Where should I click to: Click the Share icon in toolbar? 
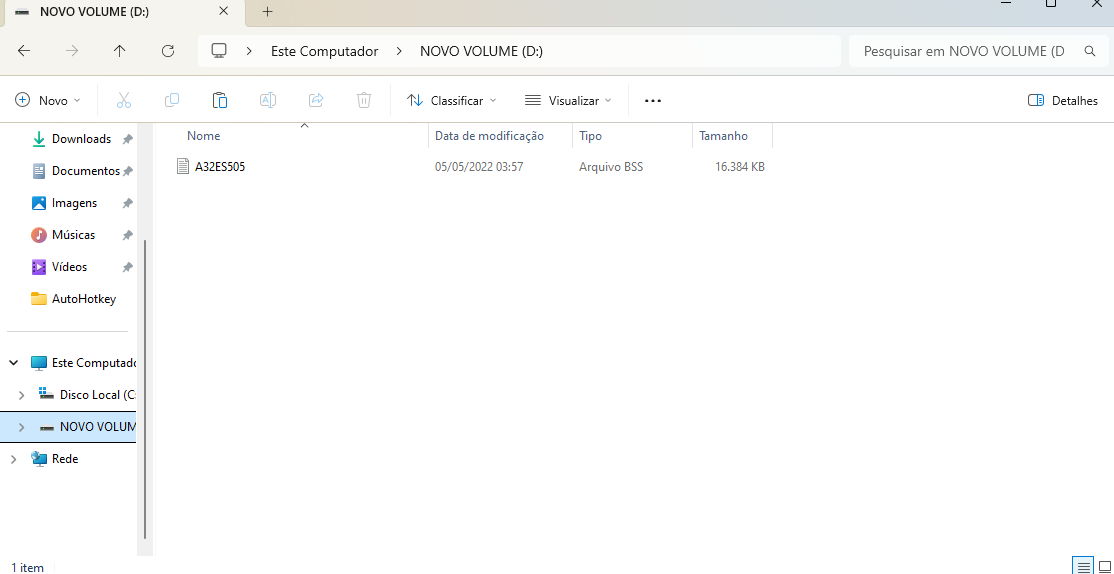pyautogui.click(x=316, y=100)
